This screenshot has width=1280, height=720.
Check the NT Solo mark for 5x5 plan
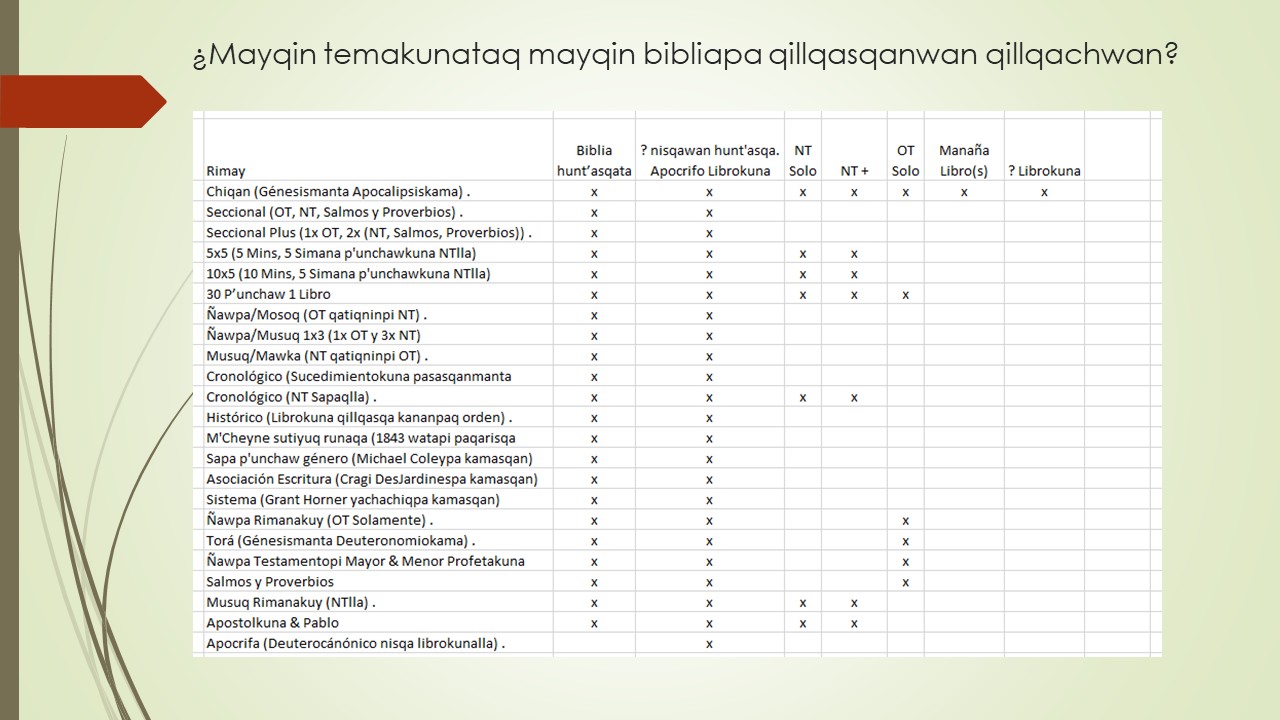coord(803,253)
